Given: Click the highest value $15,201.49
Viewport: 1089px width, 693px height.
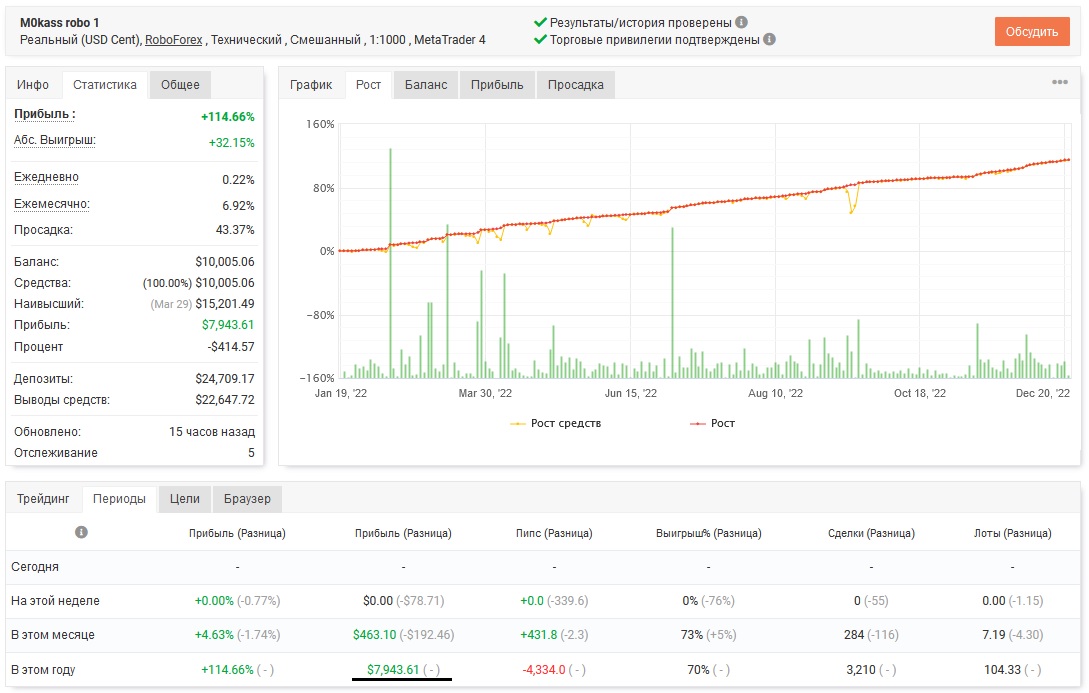Looking at the screenshot, I should [x=224, y=303].
